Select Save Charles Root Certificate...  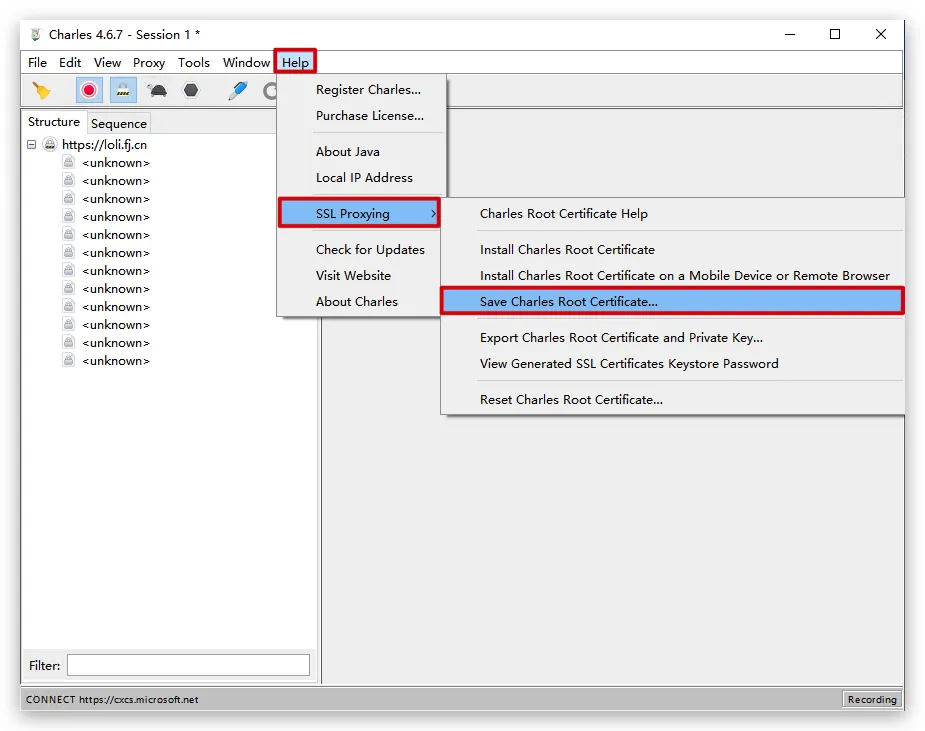[569, 302]
